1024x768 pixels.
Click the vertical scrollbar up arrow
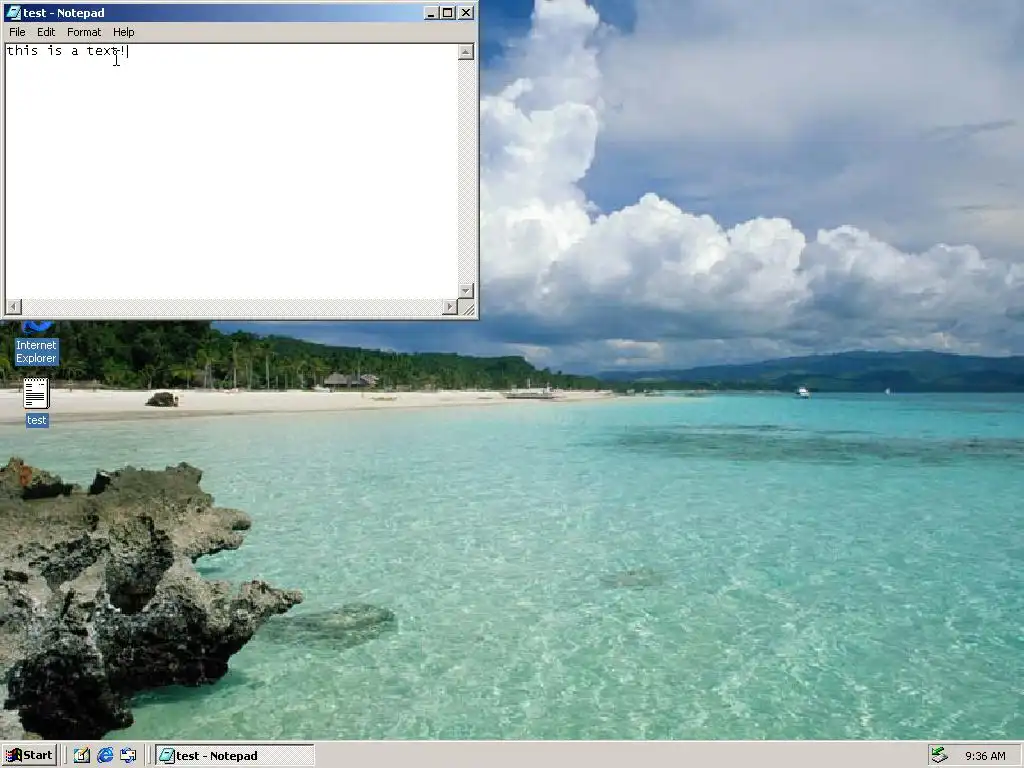466,52
